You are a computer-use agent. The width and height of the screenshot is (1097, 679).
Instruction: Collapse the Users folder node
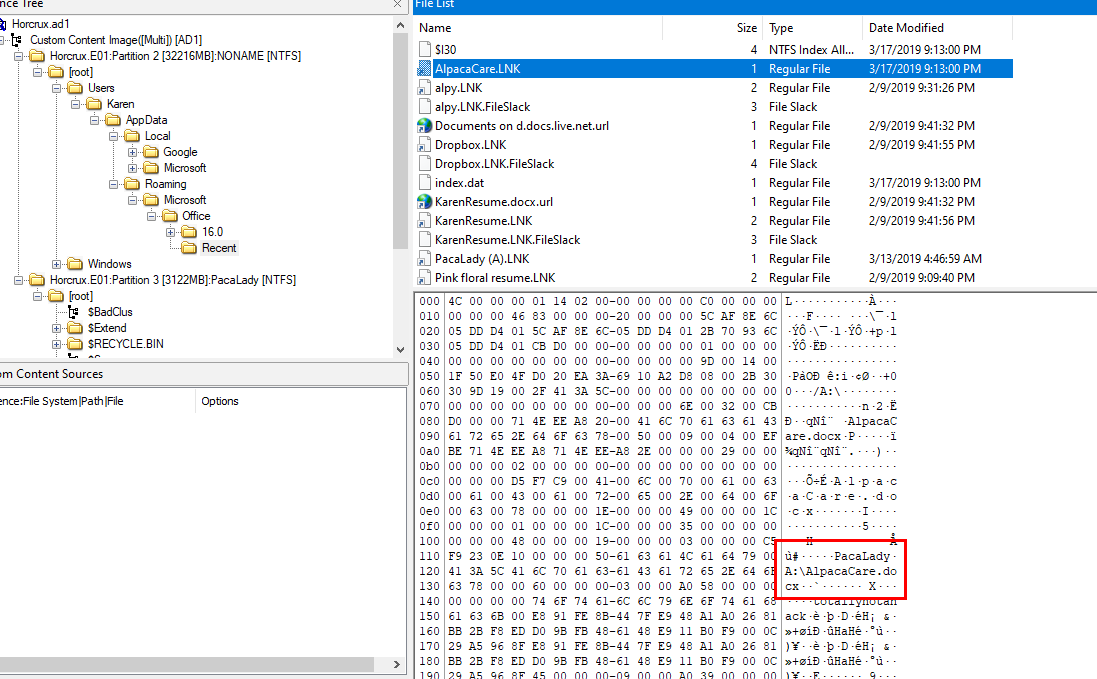[56, 88]
